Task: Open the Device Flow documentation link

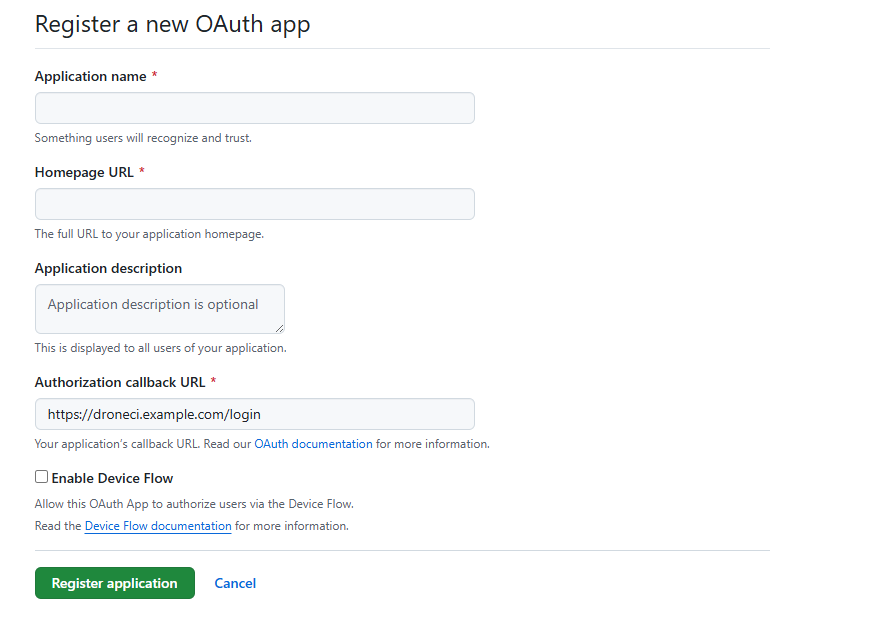Action: pos(157,525)
